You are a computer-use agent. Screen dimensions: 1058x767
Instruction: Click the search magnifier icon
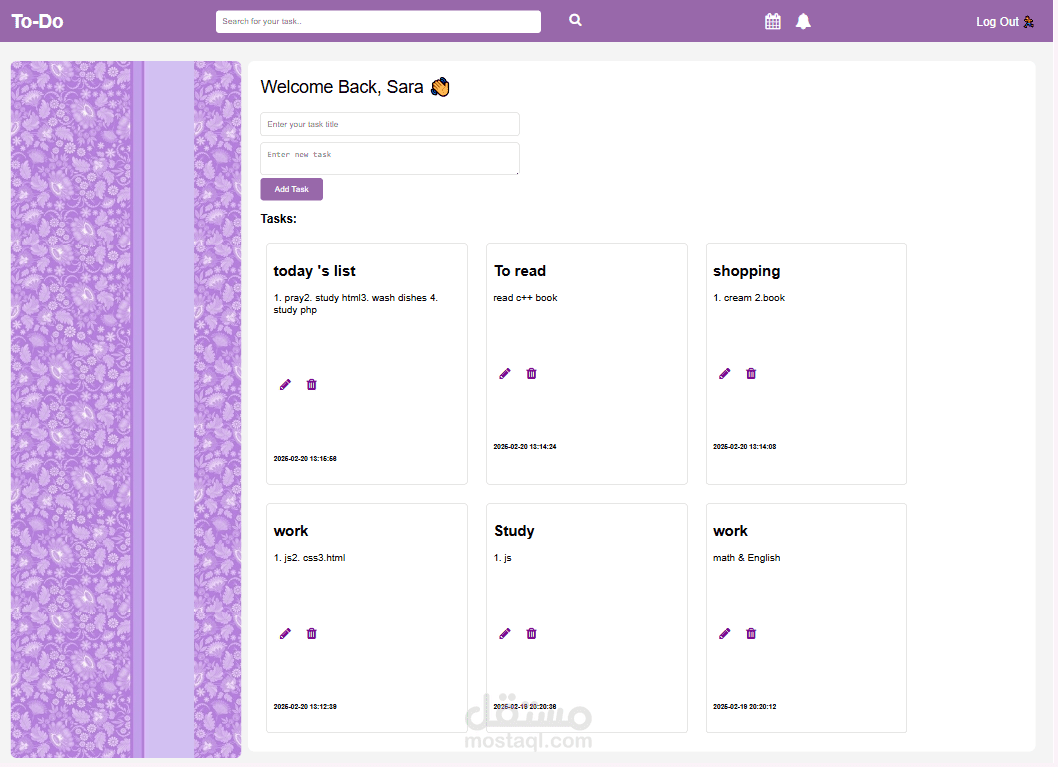click(x=575, y=20)
